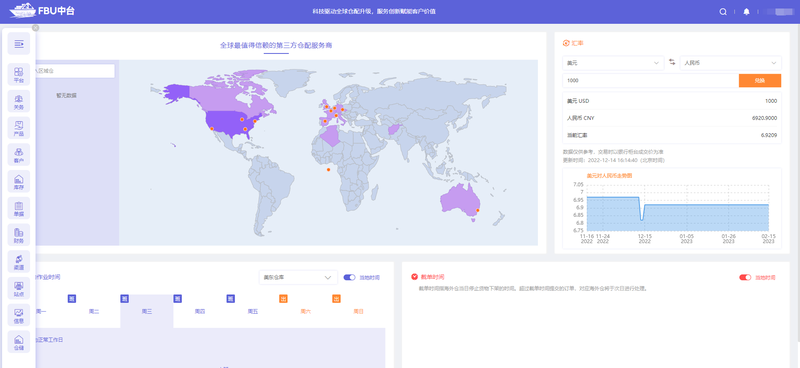Click the update time 2022-12-14 text
Image resolution: width=800 pixels, height=368 pixels.
pyautogui.click(x=614, y=160)
